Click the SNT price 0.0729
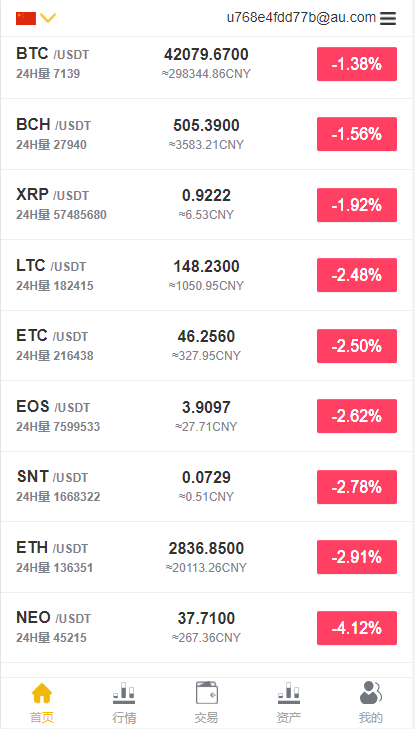The image size is (415, 729). pyautogui.click(x=206, y=477)
